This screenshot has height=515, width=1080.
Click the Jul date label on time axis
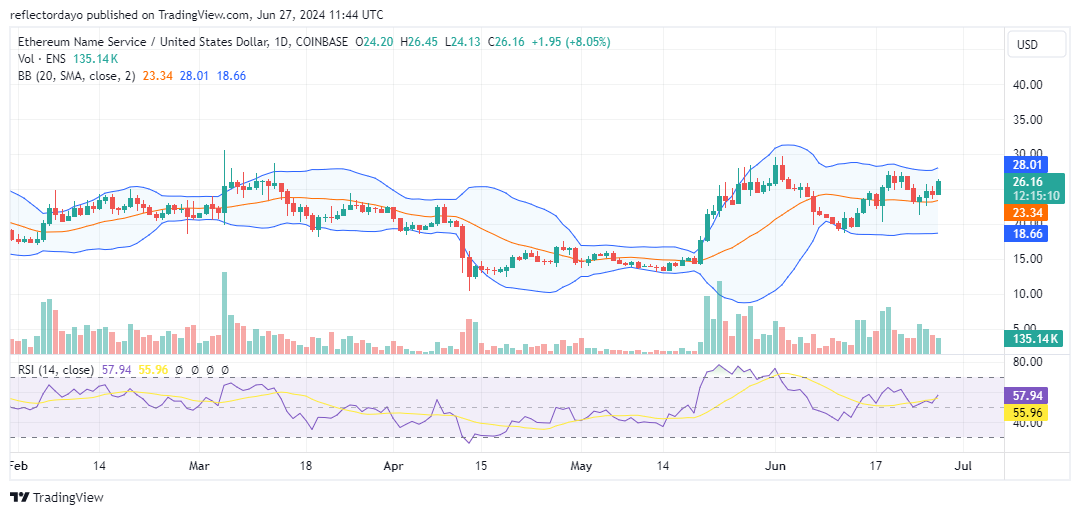click(x=963, y=466)
